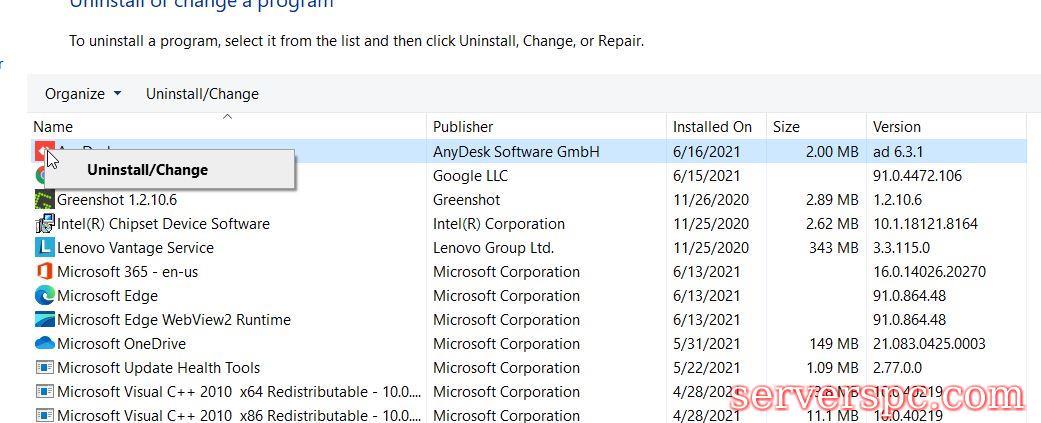This screenshot has height=423, width=1041.
Task: Select Visual C++ 2010 x64 Redistributable entry
Action: point(239,392)
